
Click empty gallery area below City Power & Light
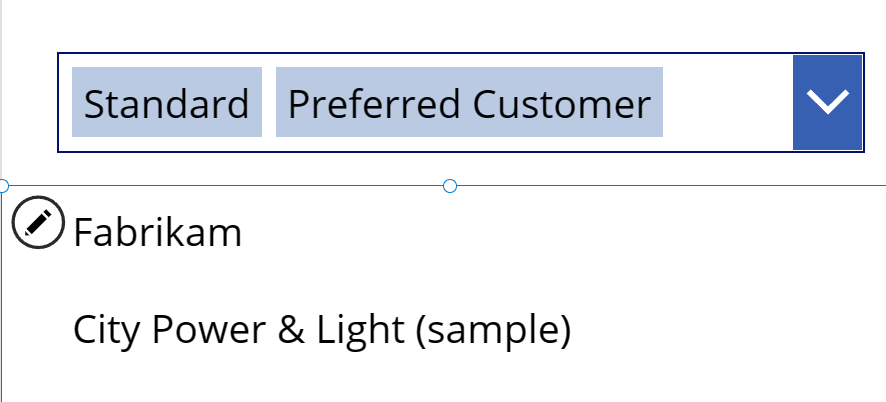click(441, 384)
